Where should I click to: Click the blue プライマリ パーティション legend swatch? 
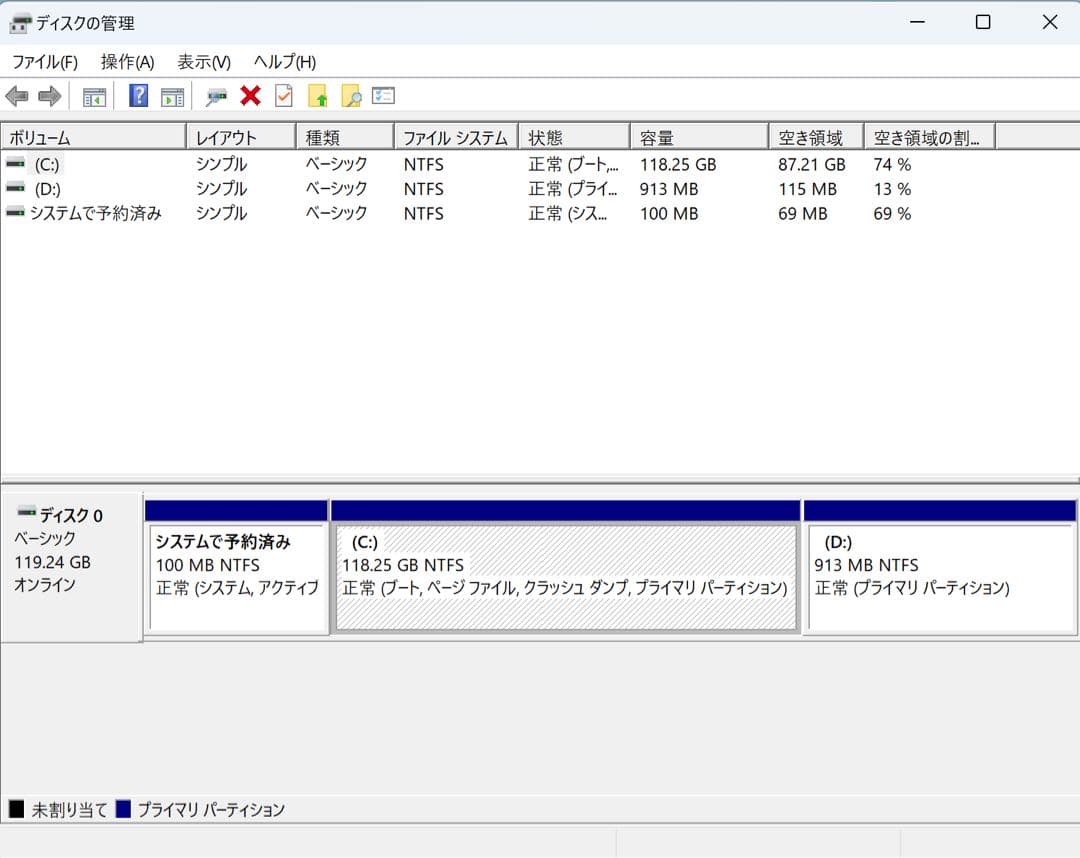(123, 809)
